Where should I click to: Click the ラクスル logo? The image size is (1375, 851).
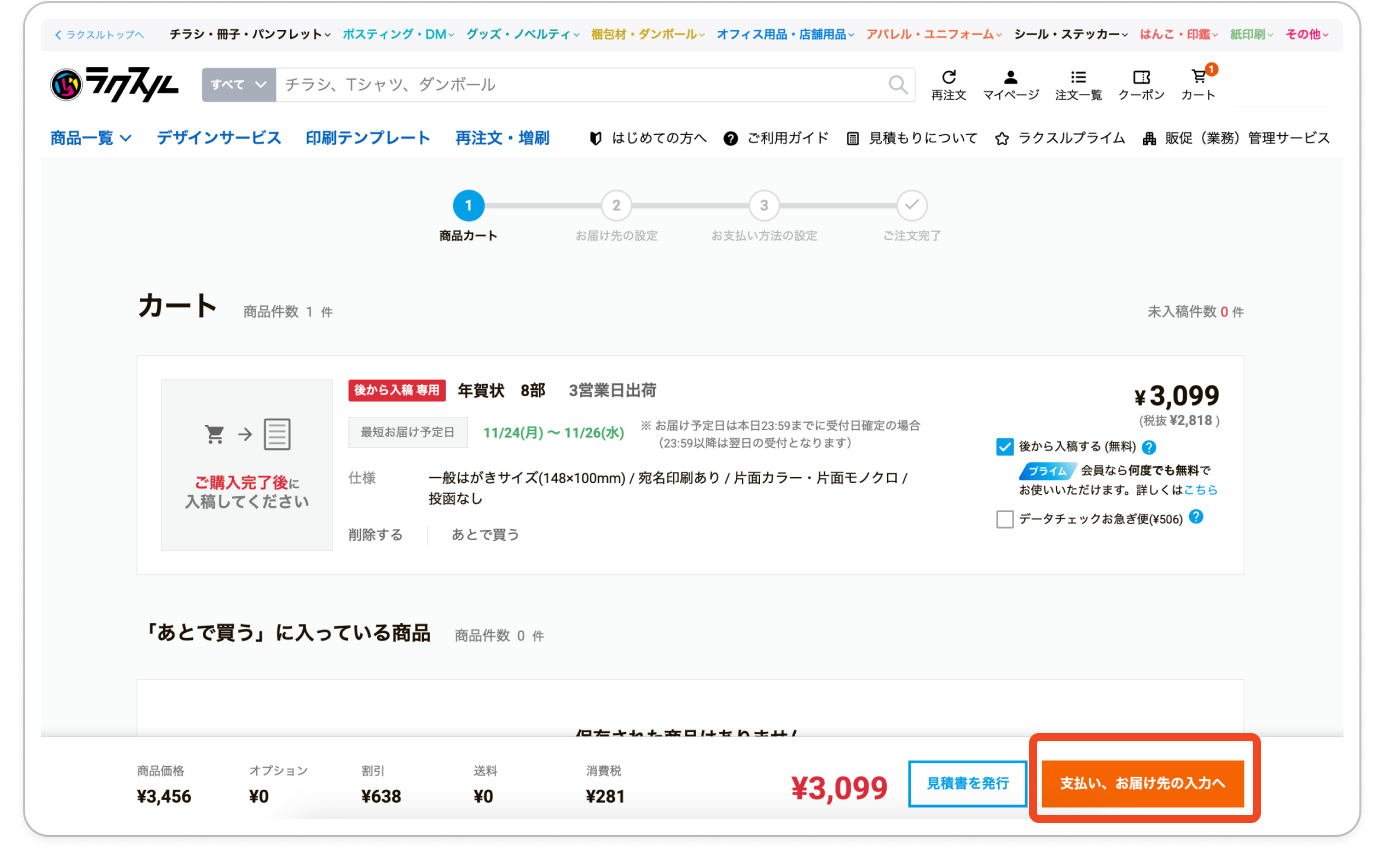click(115, 85)
